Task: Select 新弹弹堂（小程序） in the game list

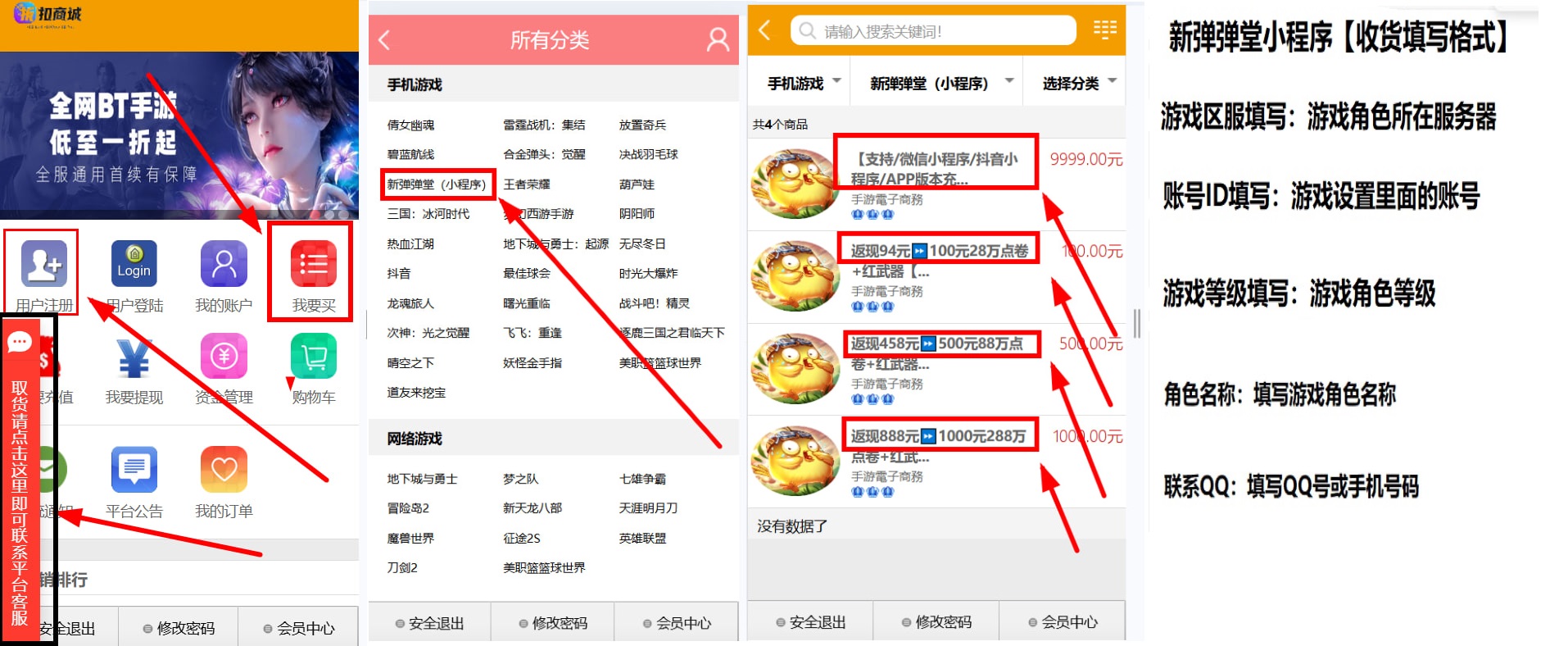Action: point(437,184)
